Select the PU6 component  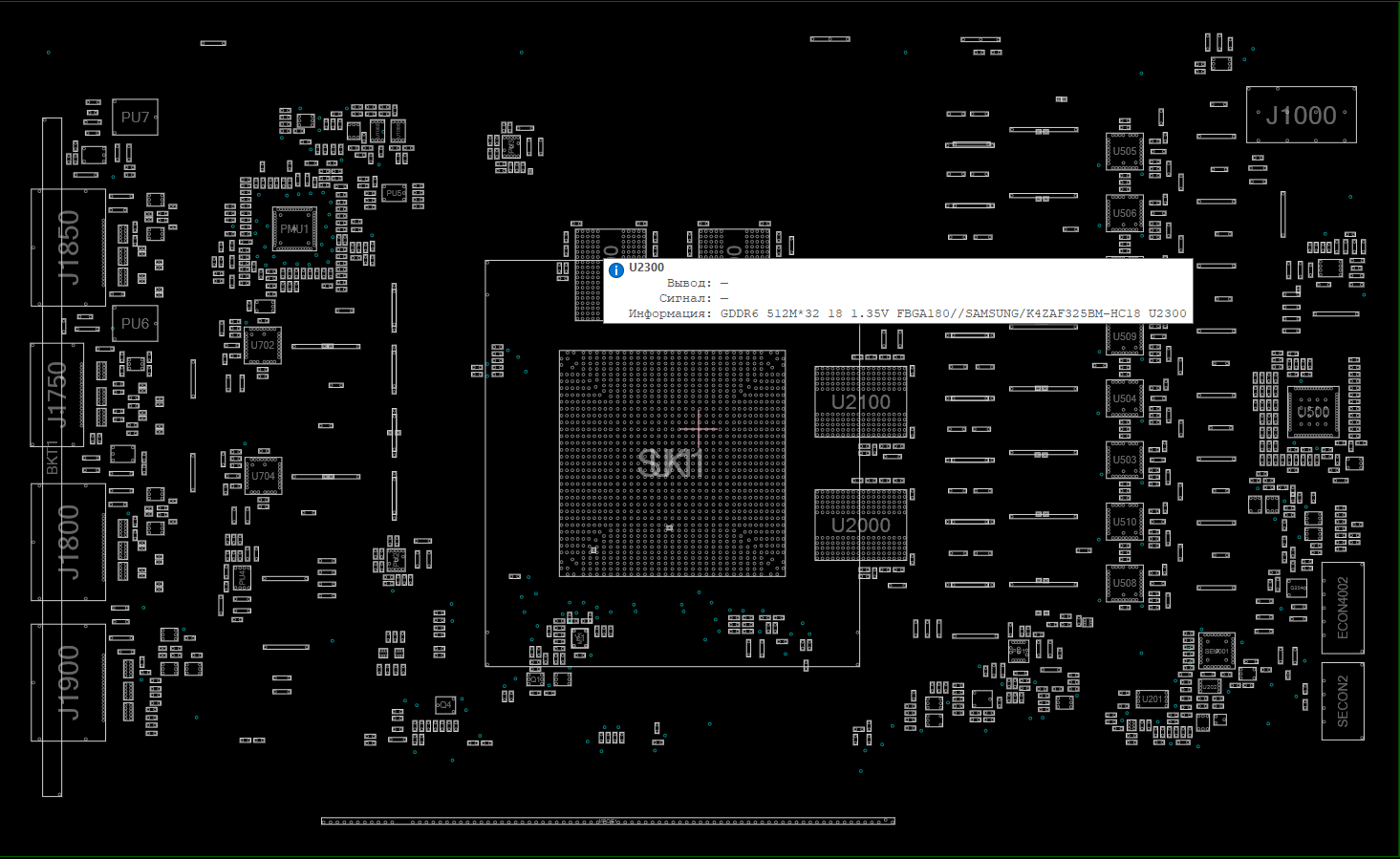pos(135,324)
